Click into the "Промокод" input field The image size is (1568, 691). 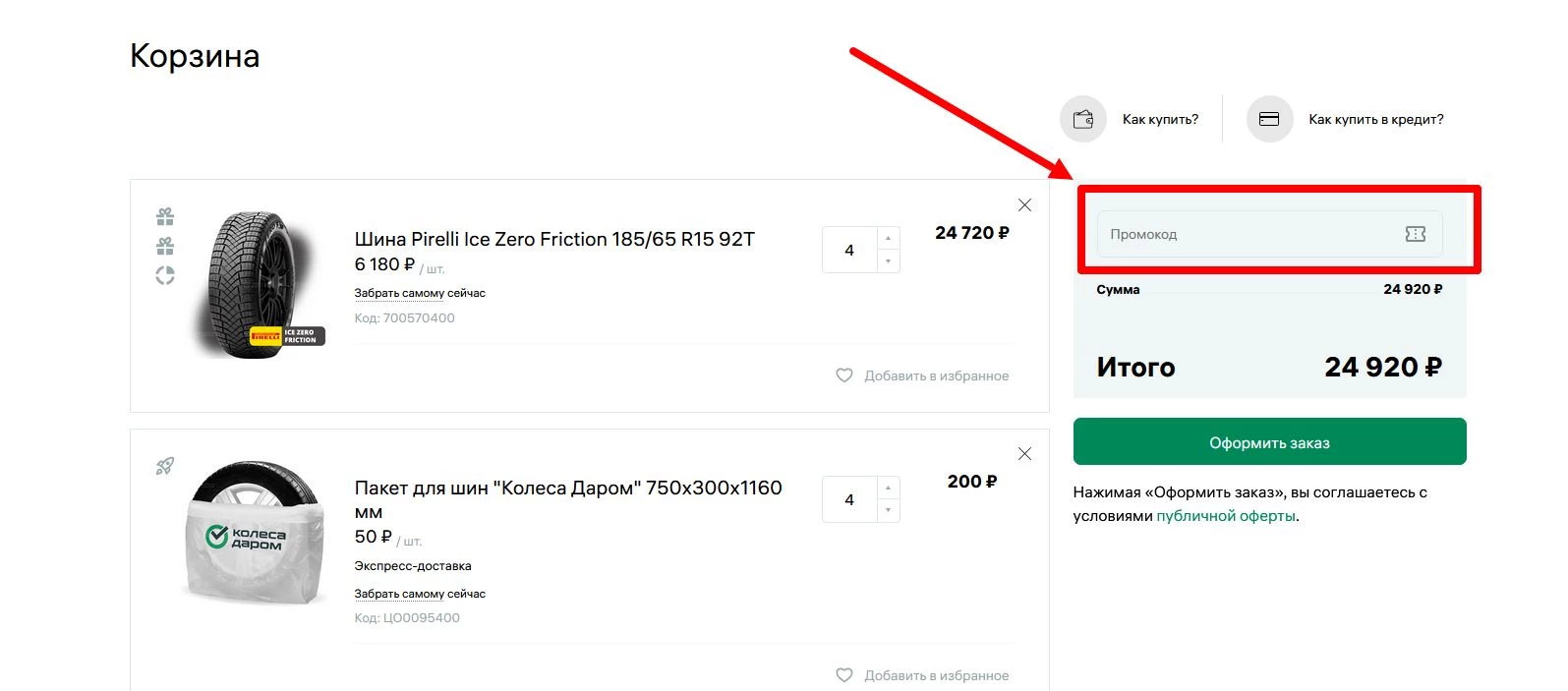click(1249, 234)
